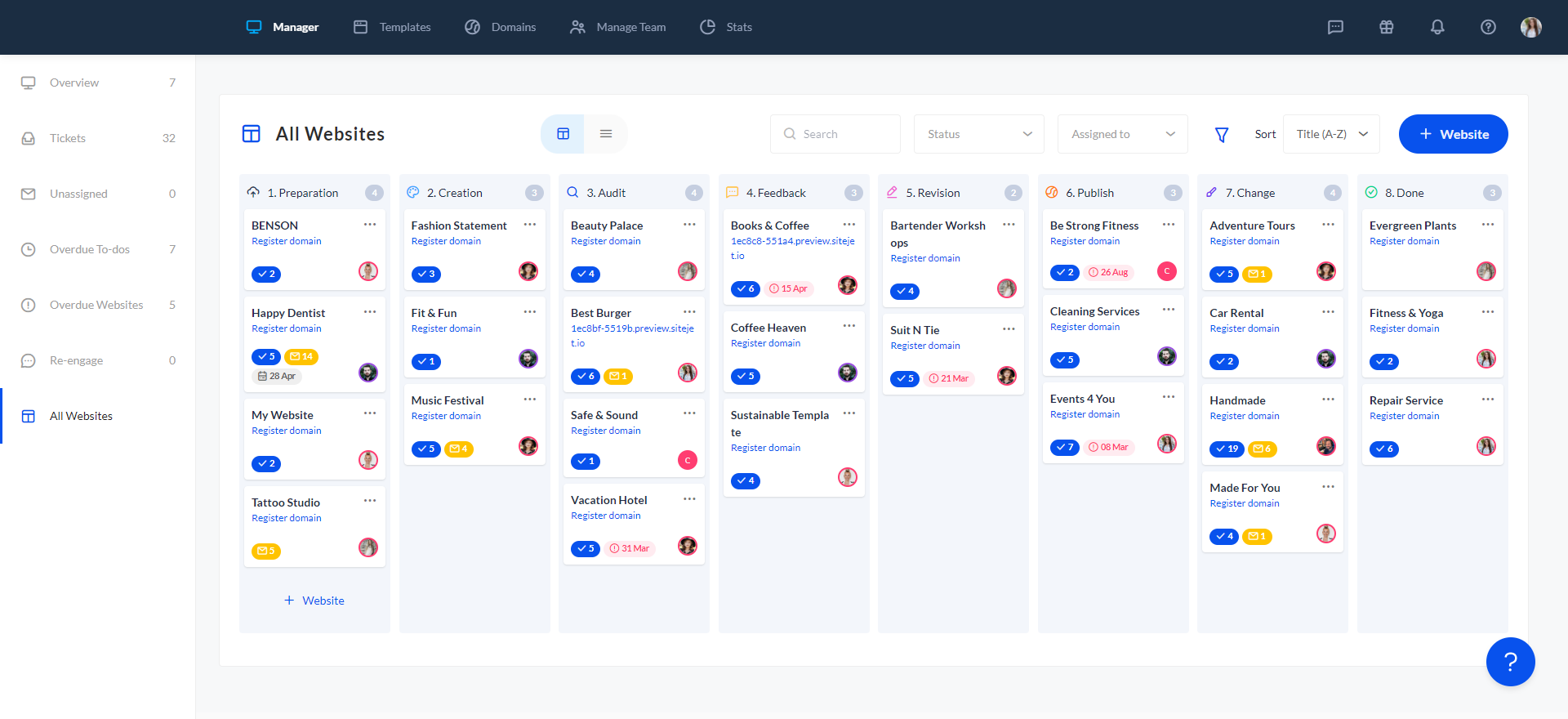Open notifications bell icon
Viewport: 1568px width, 719px height.
coord(1437,27)
